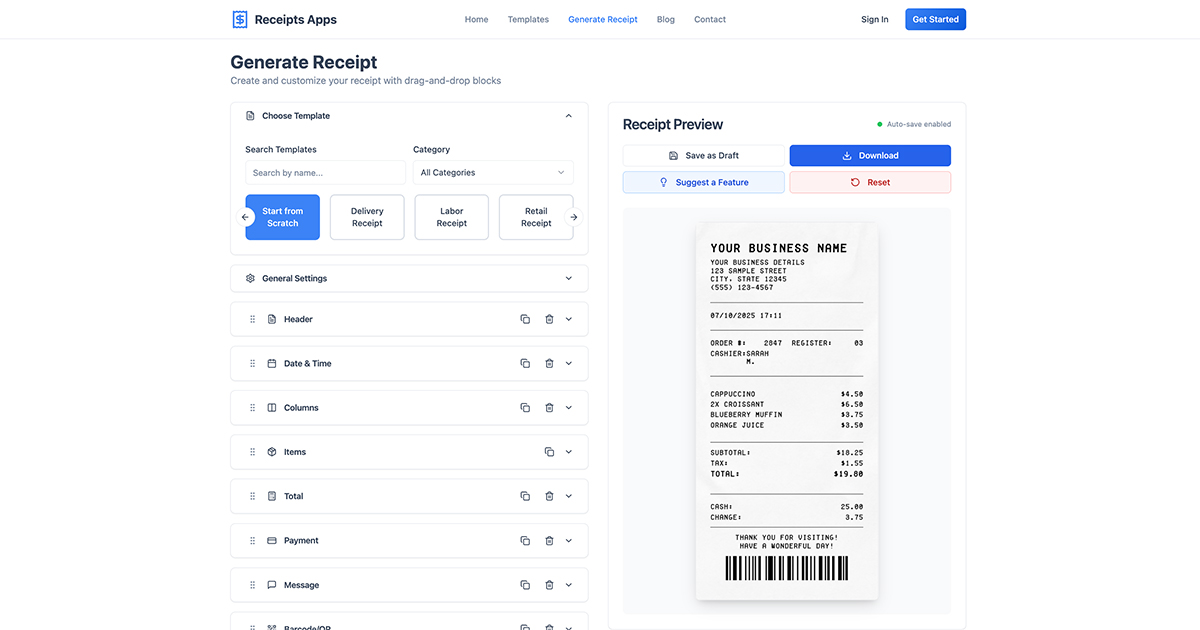The width and height of the screenshot is (1200, 630).
Task: Duplicate the Total block
Action: coord(525,495)
